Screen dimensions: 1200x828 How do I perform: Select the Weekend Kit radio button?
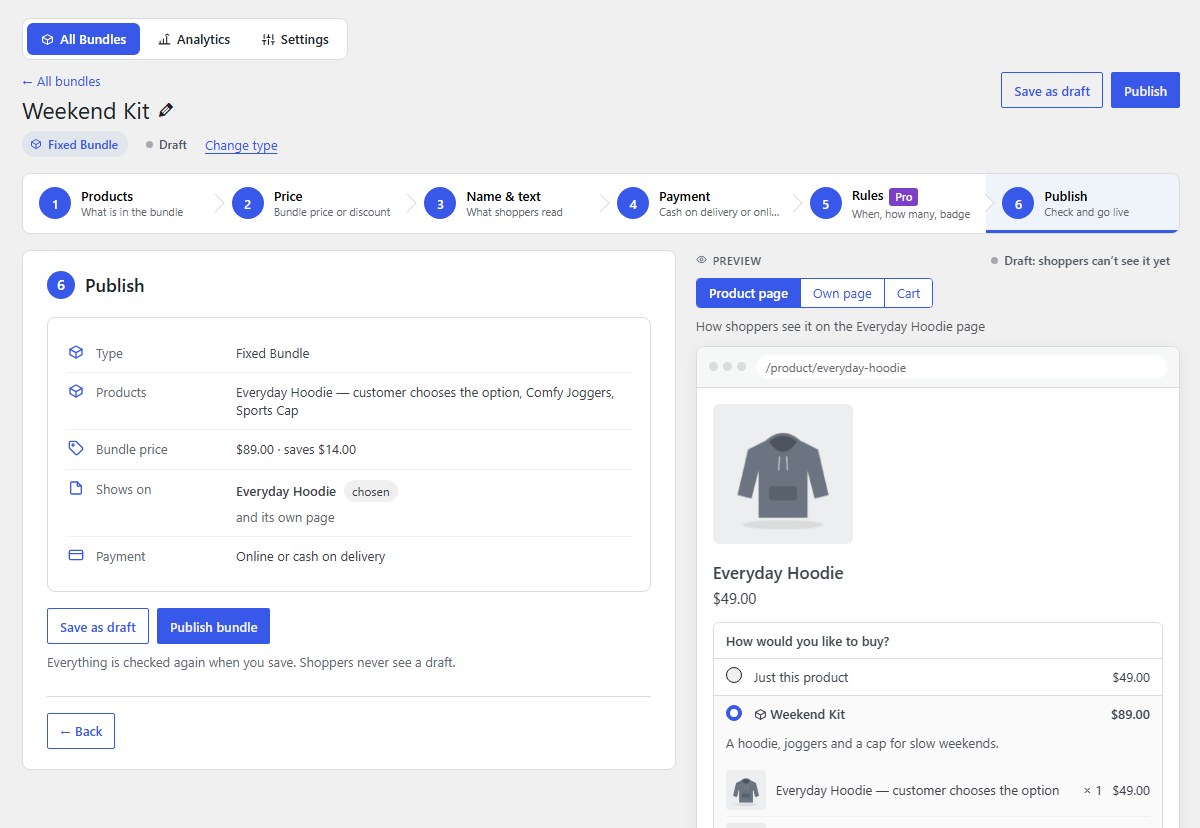click(734, 714)
